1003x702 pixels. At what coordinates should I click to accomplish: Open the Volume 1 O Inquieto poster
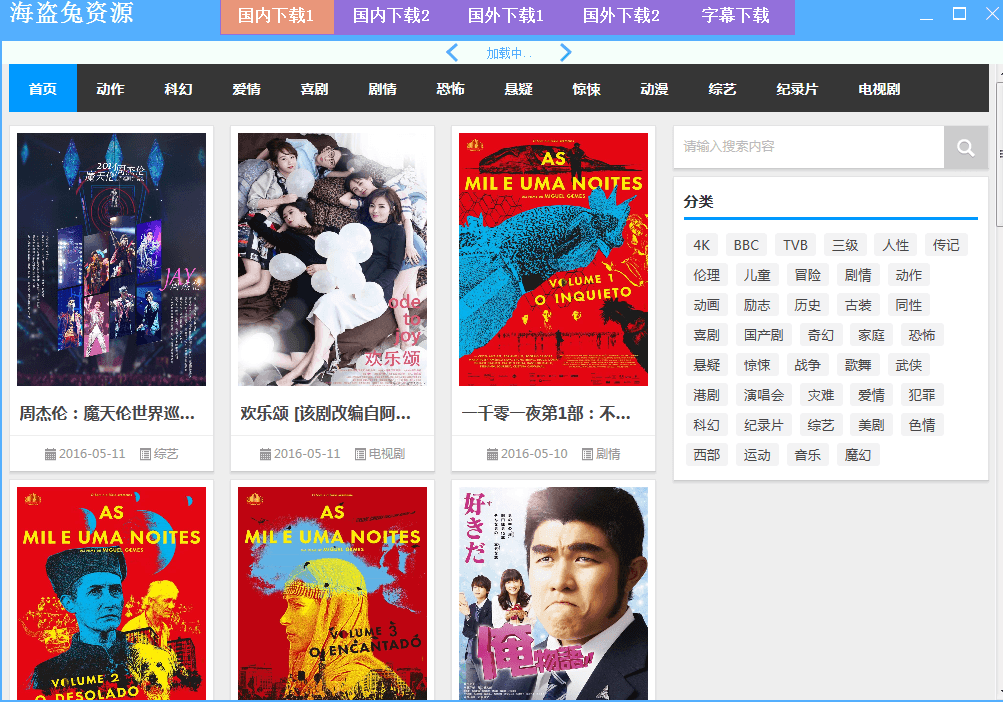click(553, 259)
